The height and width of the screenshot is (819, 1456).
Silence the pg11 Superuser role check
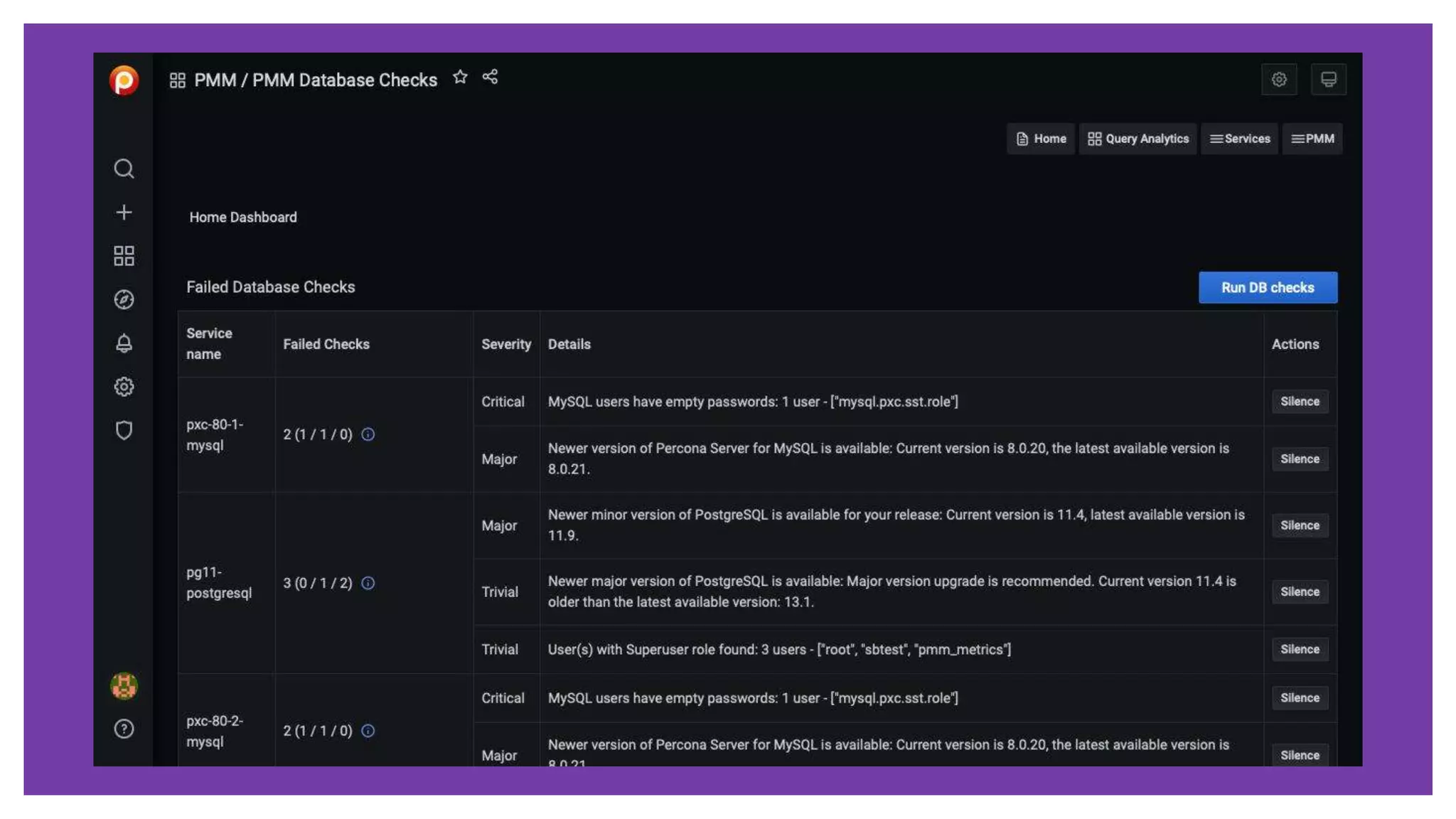coord(1299,649)
